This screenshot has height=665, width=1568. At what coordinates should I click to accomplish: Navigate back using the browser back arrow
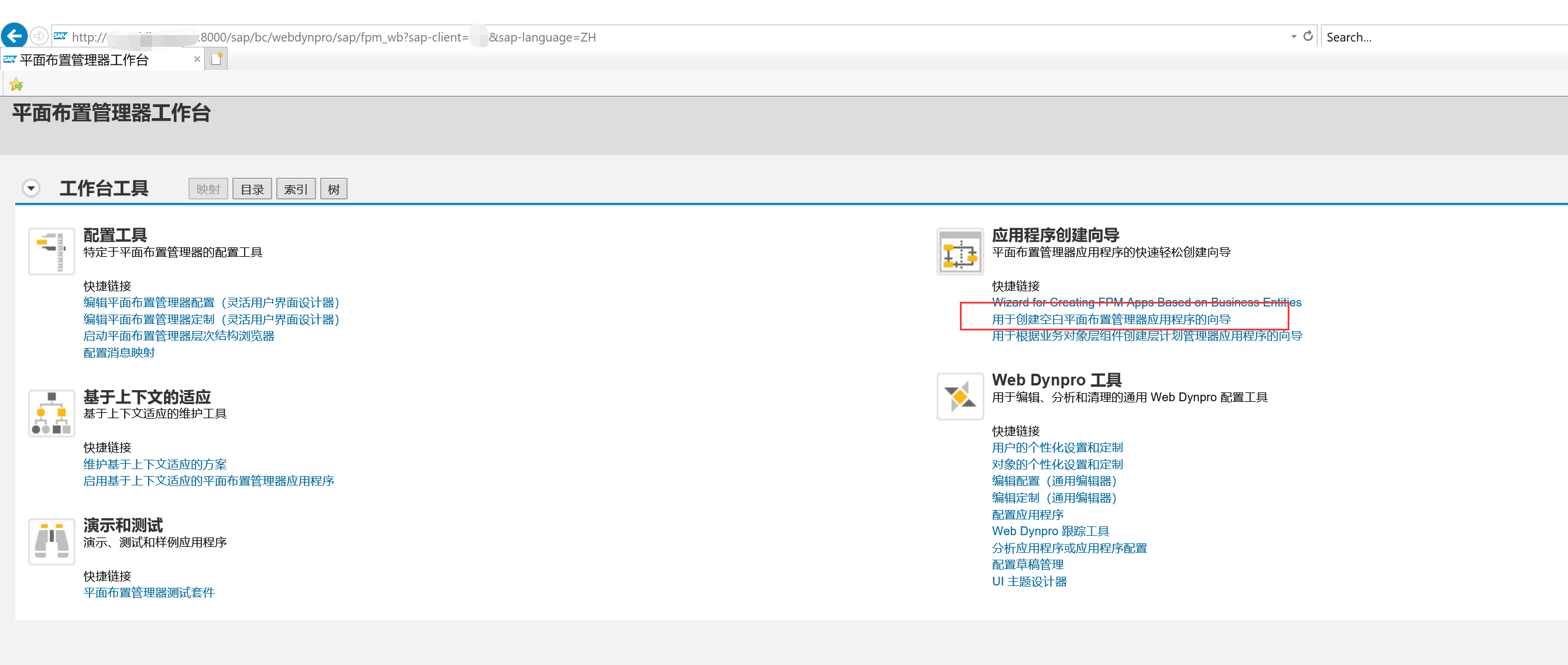13,35
